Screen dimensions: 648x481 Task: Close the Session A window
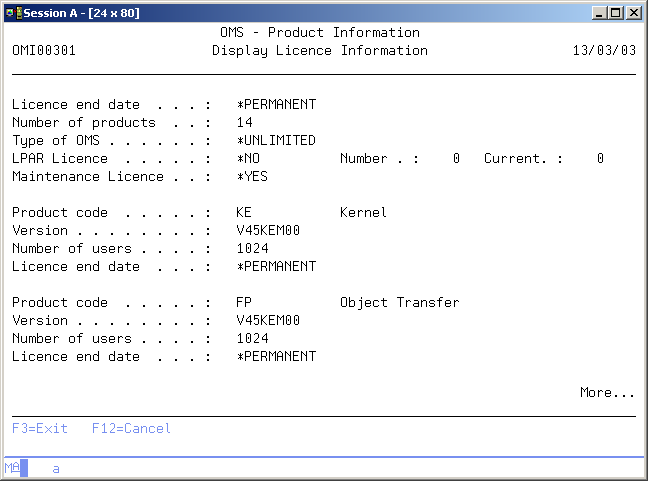tap(634, 13)
